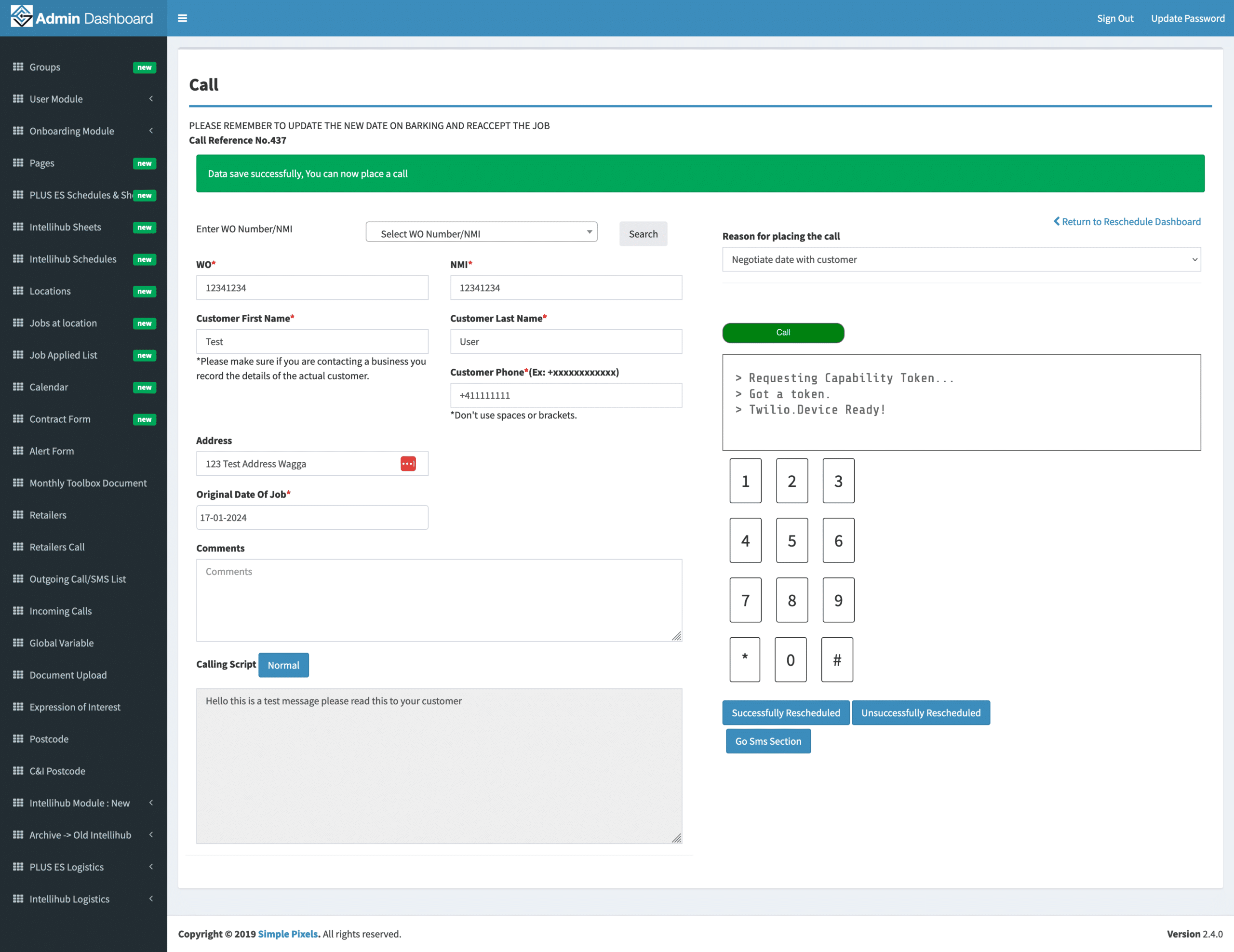This screenshot has height=952, width=1234.
Task: Open Reason for placing the call dropdown
Action: click(x=961, y=259)
